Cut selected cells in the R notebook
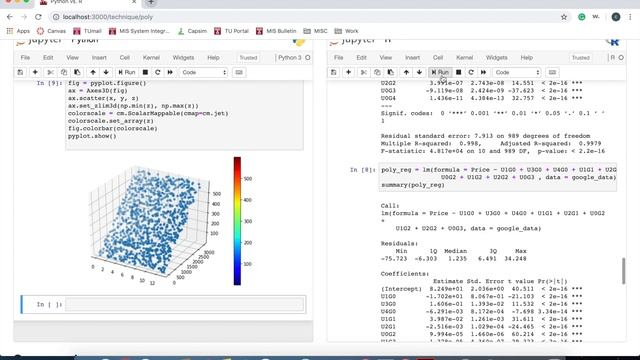Image resolution: width=640 pixels, height=360 pixels. (x=363, y=72)
